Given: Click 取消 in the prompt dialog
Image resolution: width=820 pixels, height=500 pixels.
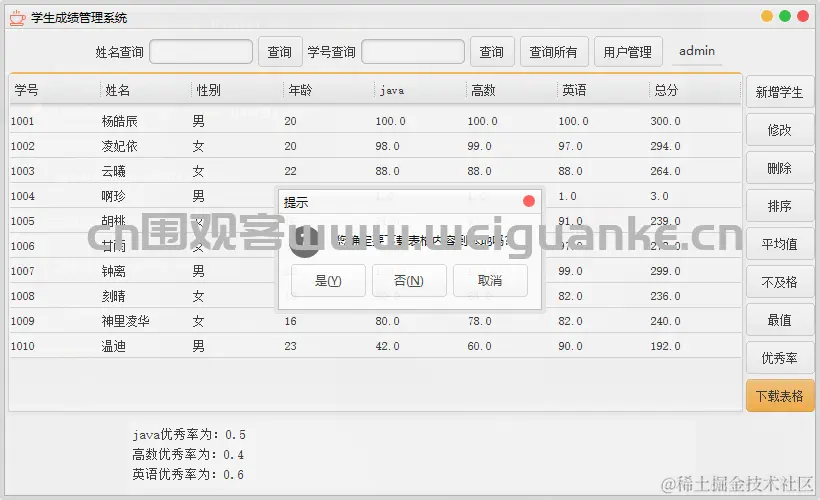Looking at the screenshot, I should [x=490, y=281].
